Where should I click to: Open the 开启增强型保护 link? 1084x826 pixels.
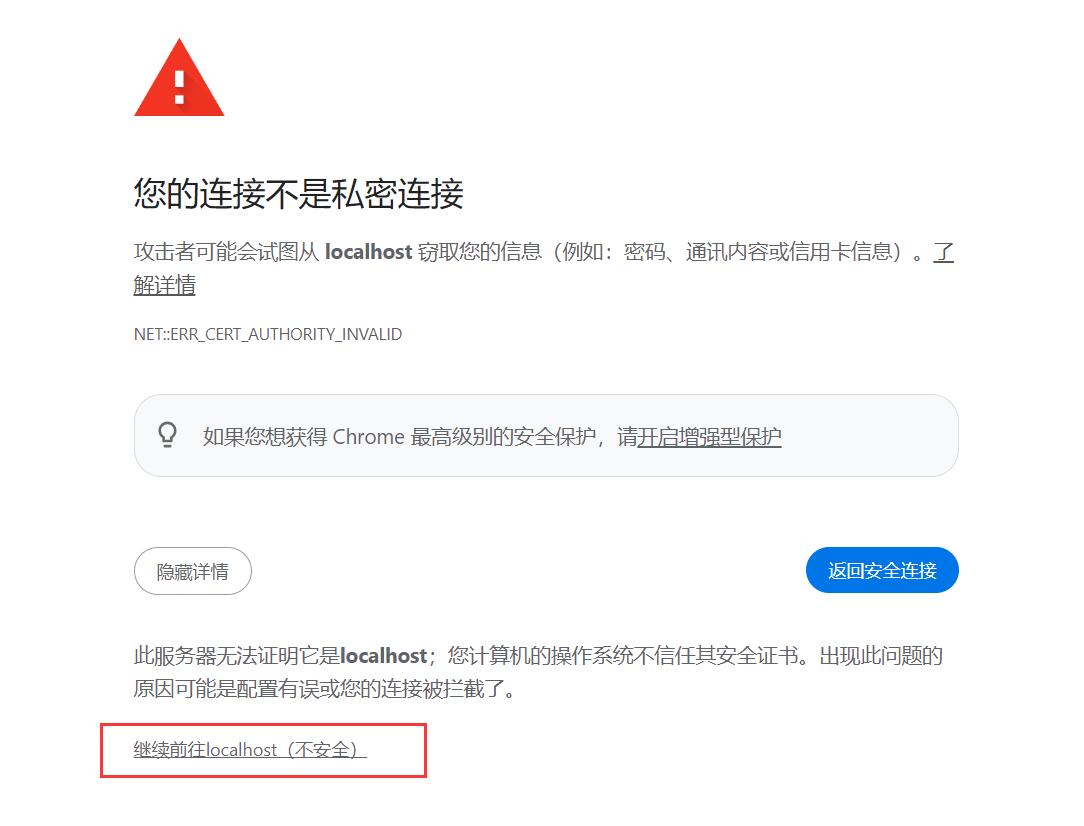point(709,437)
